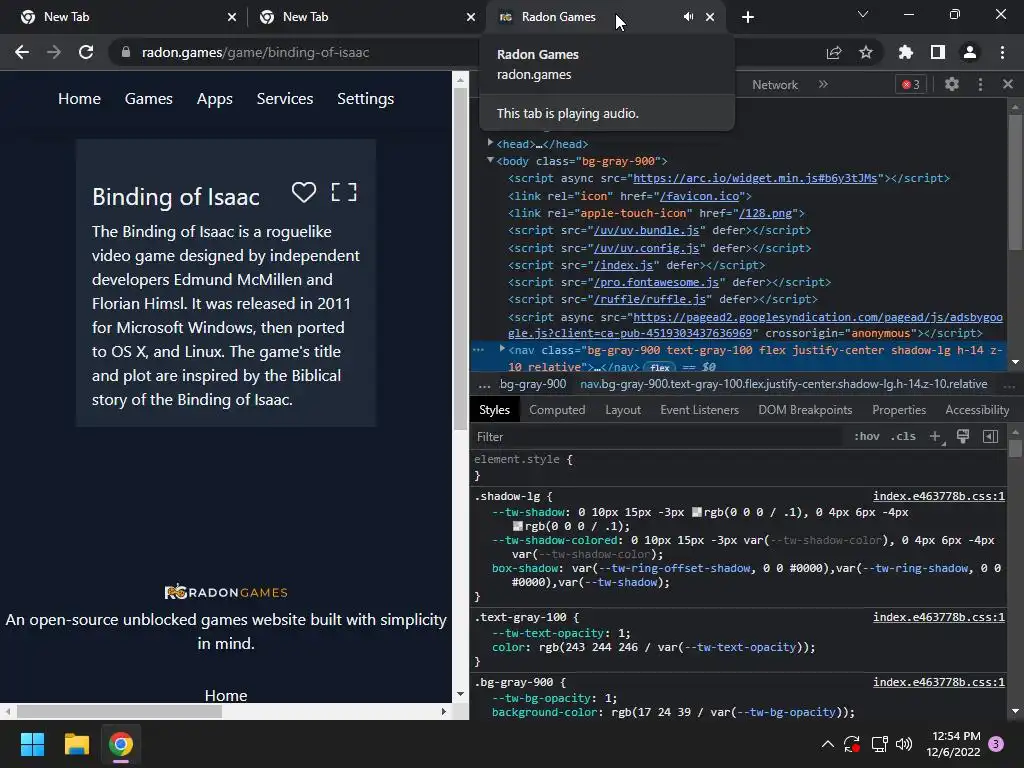Viewport: 1024px width, 768px height.
Task: Click the ellipsis beside the nav DOM node
Action: pyautogui.click(x=479, y=350)
